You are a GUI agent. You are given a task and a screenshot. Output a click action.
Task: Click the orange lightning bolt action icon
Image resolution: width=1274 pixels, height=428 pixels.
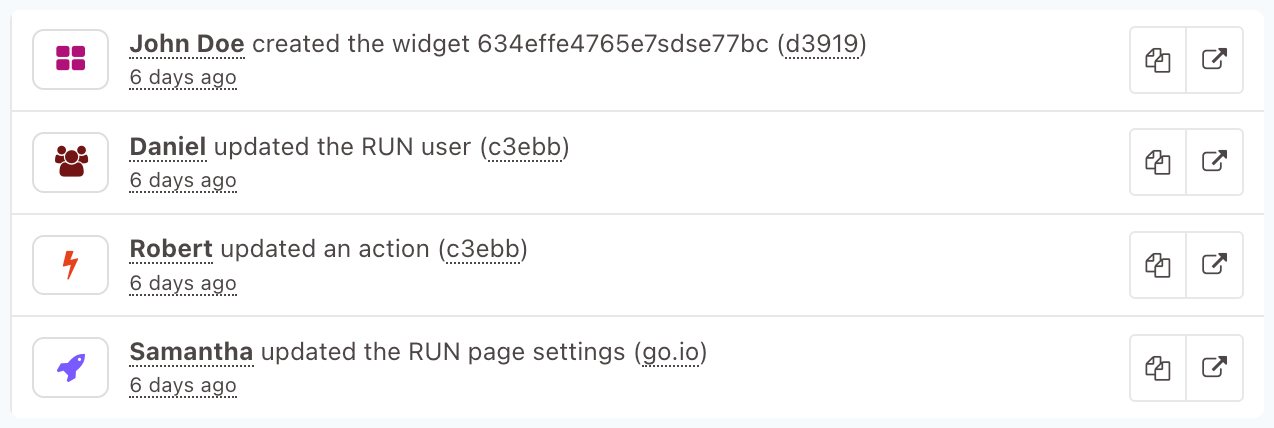(x=70, y=265)
